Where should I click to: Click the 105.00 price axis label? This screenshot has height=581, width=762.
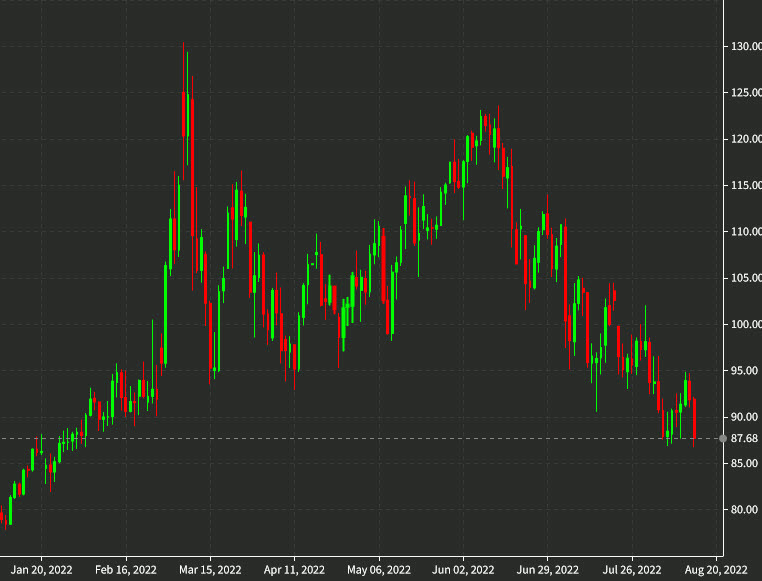pyautogui.click(x=746, y=278)
